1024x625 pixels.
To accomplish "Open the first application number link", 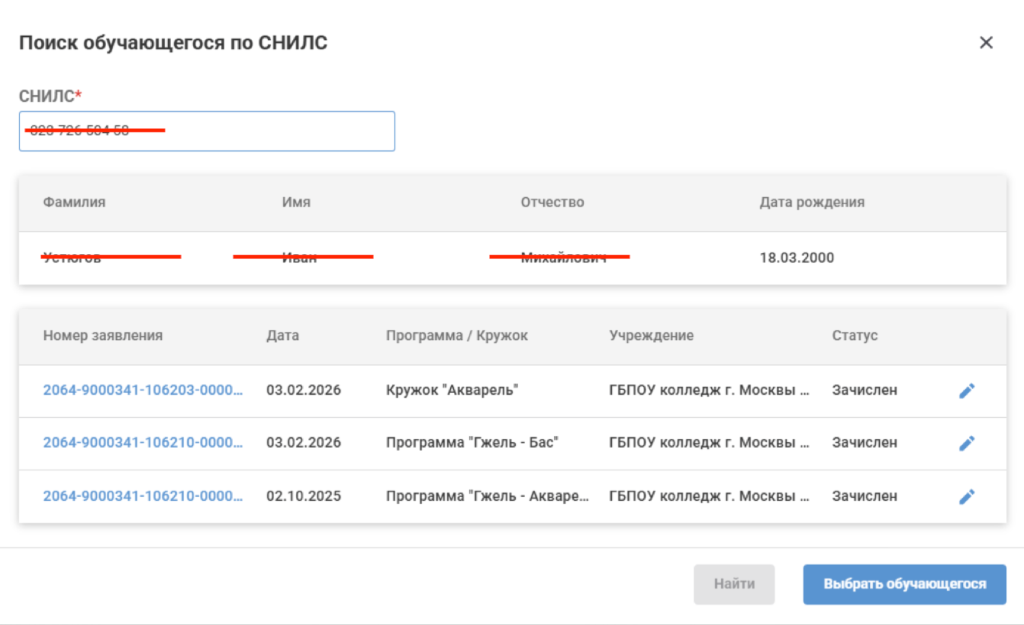I will pyautogui.click(x=142, y=390).
